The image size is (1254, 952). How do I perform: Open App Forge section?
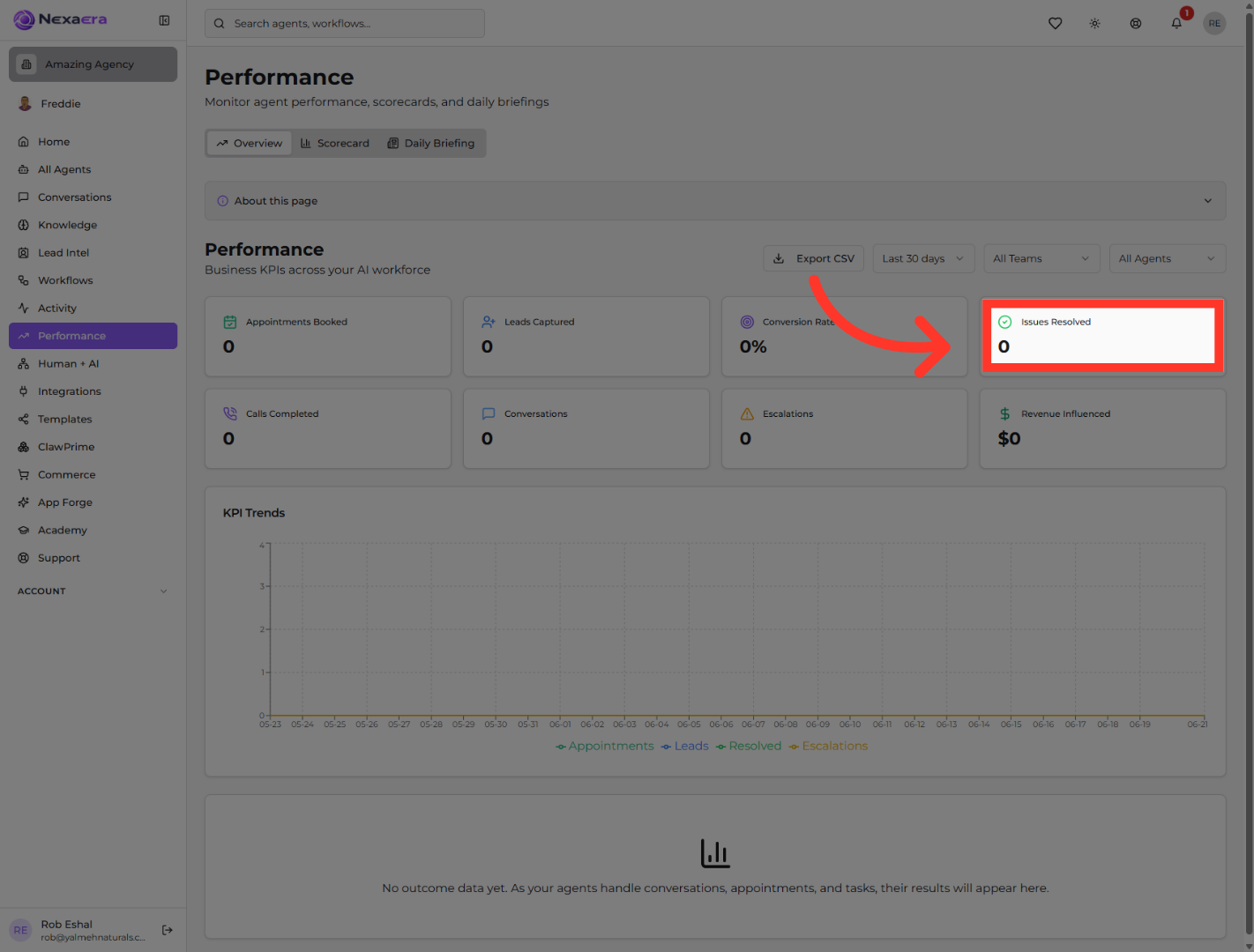point(93,502)
